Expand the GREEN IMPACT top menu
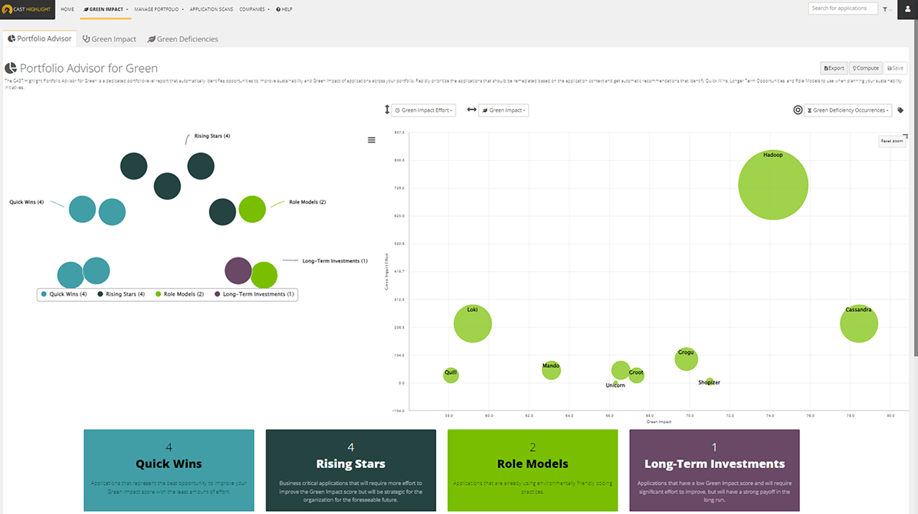The image size is (918, 514). point(106,9)
